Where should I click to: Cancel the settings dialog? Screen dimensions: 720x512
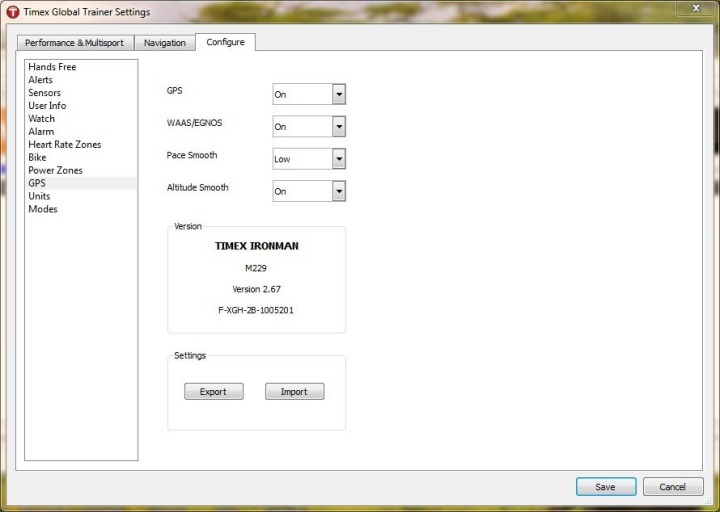(673, 487)
